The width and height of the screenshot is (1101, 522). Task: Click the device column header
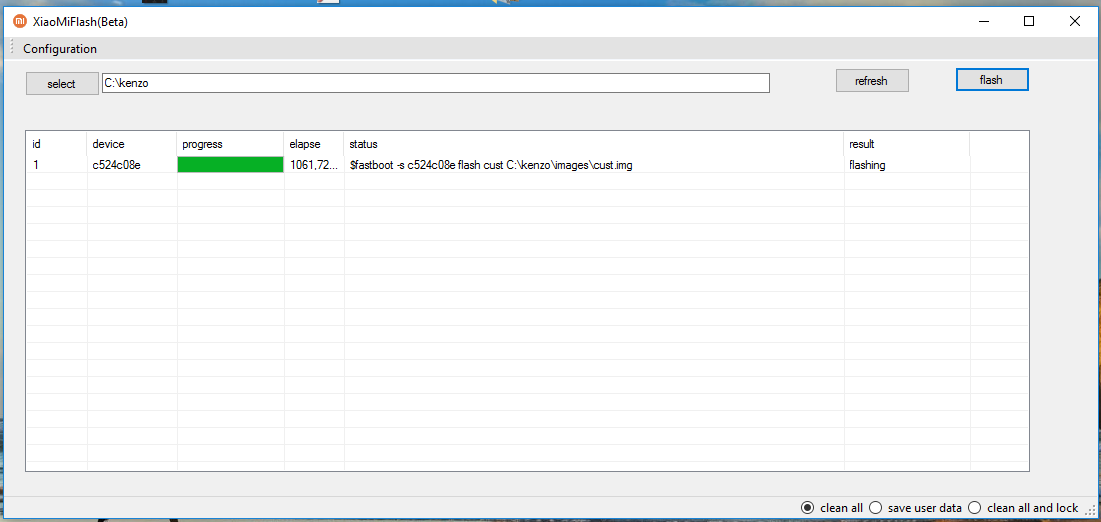(x=132, y=144)
